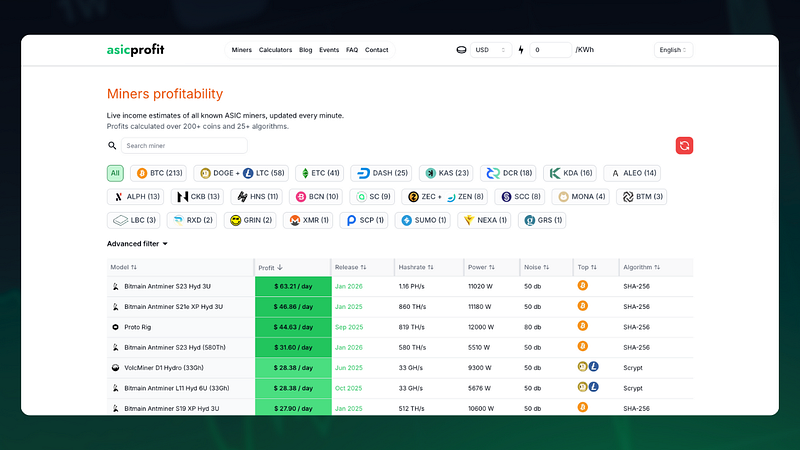Filter miners by KDA (16)

[x=570, y=173]
